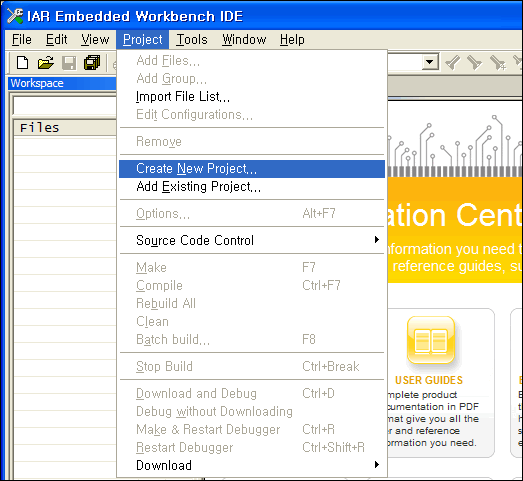
Task: Open the toolbar combo box dropdown arrow
Action: coord(430,62)
